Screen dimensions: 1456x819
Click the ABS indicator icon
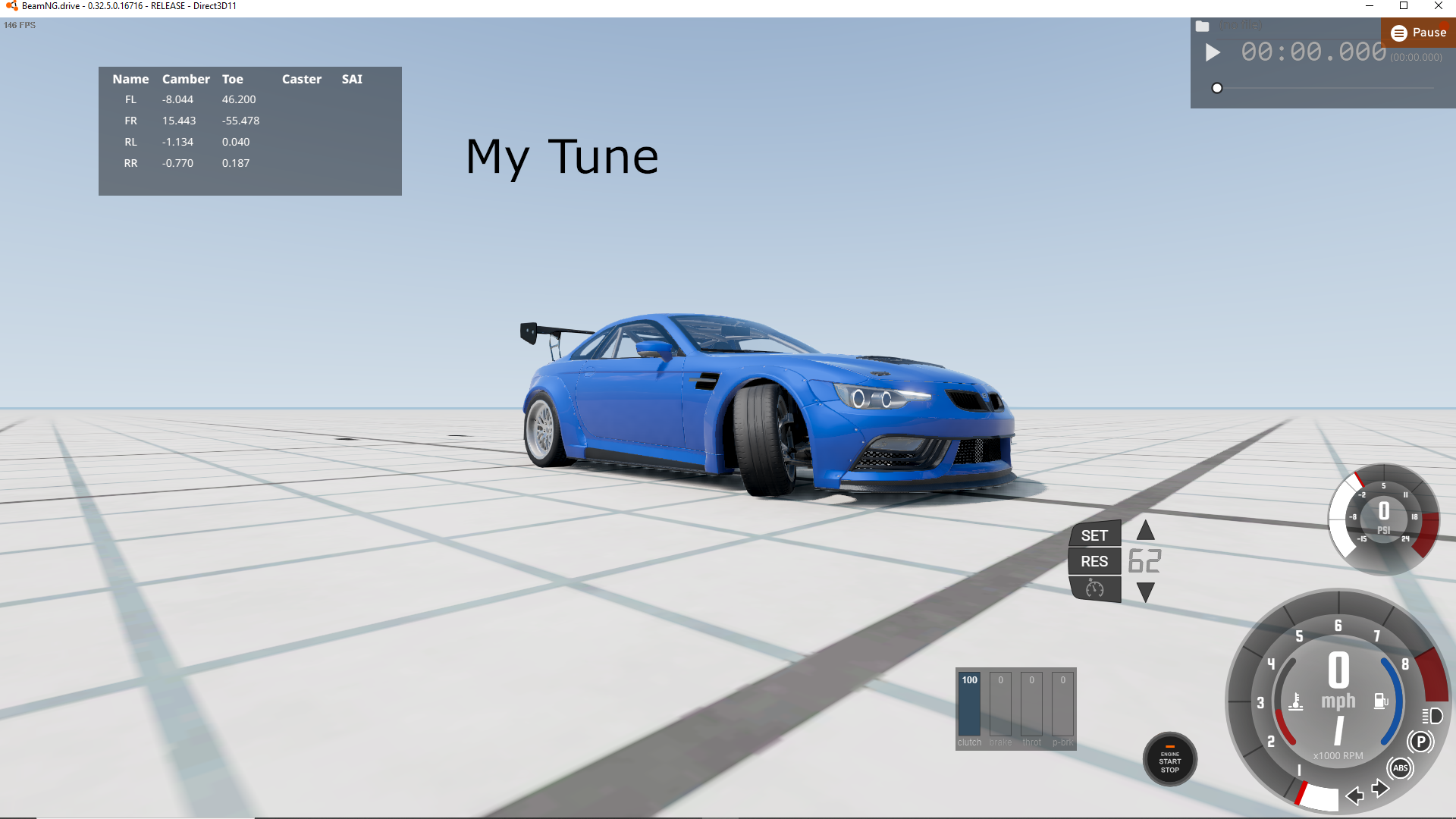coord(1400,768)
